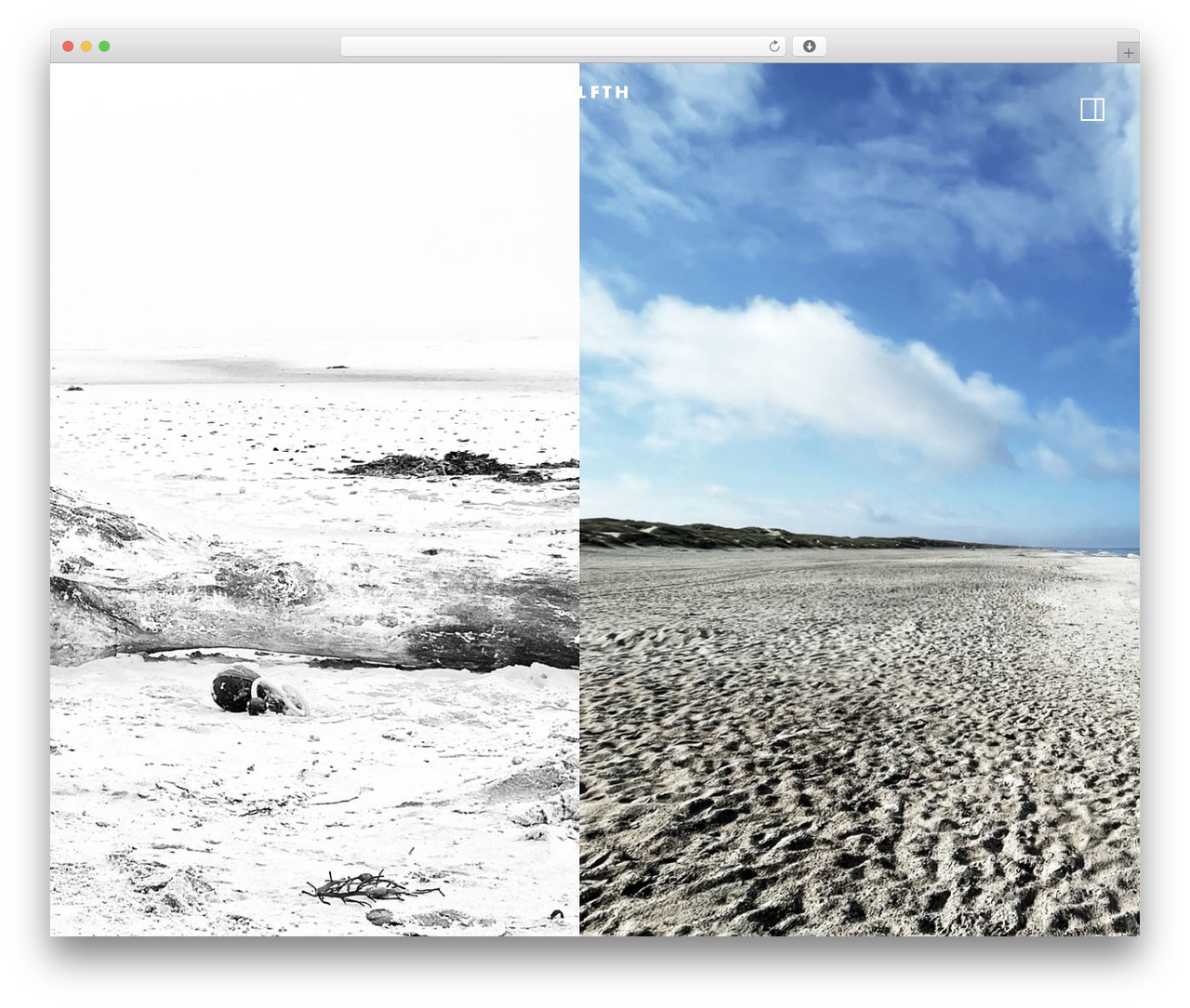
Task: Add a new tab with the plus button
Action: 1128,53
